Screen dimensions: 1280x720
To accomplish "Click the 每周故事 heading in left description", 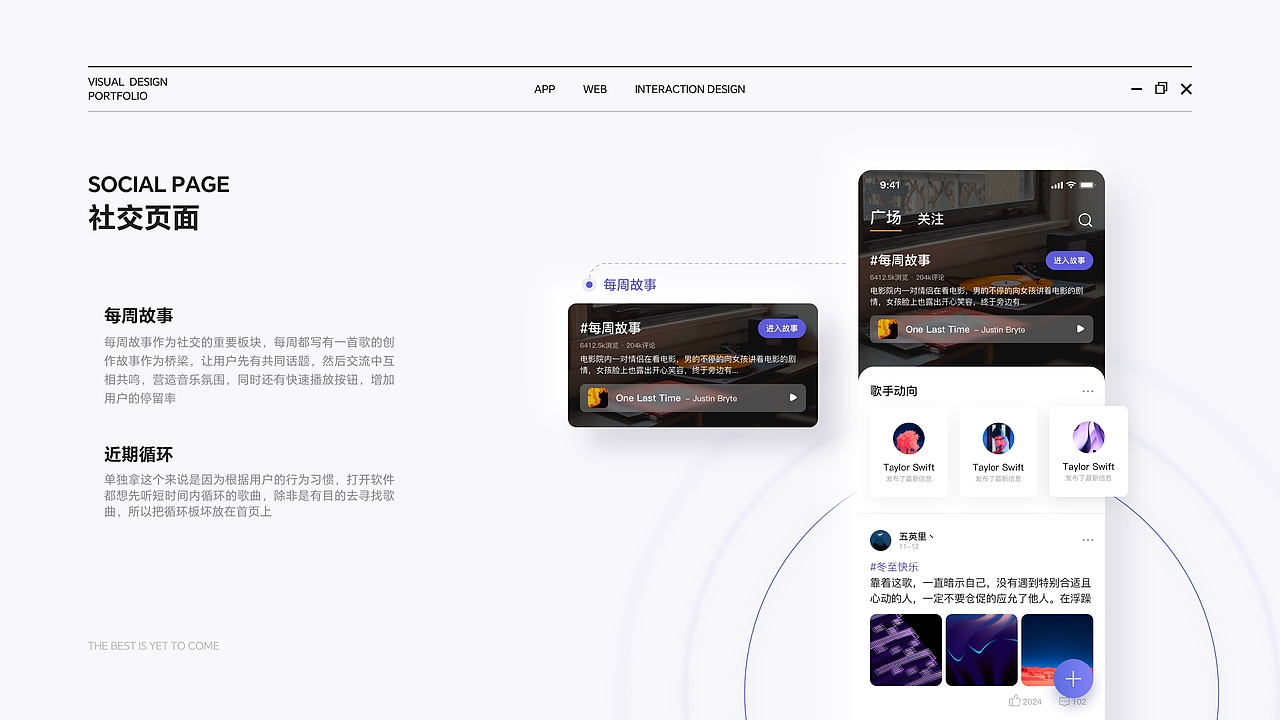I will (x=139, y=316).
